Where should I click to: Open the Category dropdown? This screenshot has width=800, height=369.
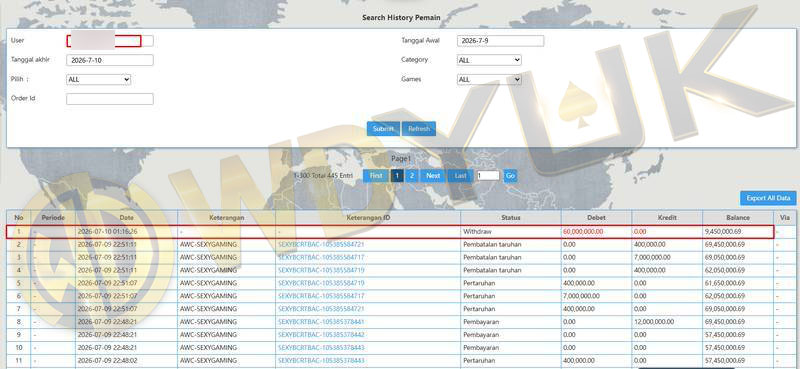489,60
